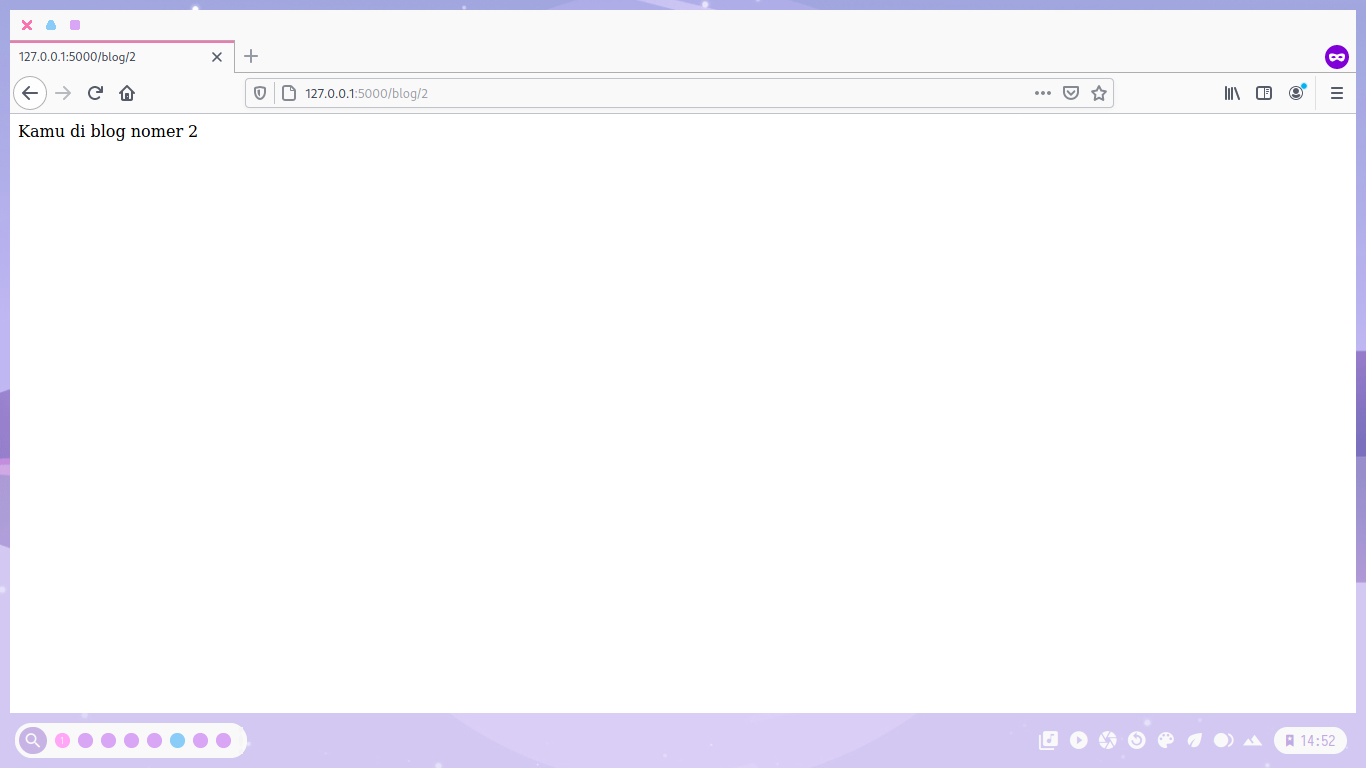This screenshot has height=768, width=1366.
Task: Open the hamburger application menu
Action: pos(1337,93)
